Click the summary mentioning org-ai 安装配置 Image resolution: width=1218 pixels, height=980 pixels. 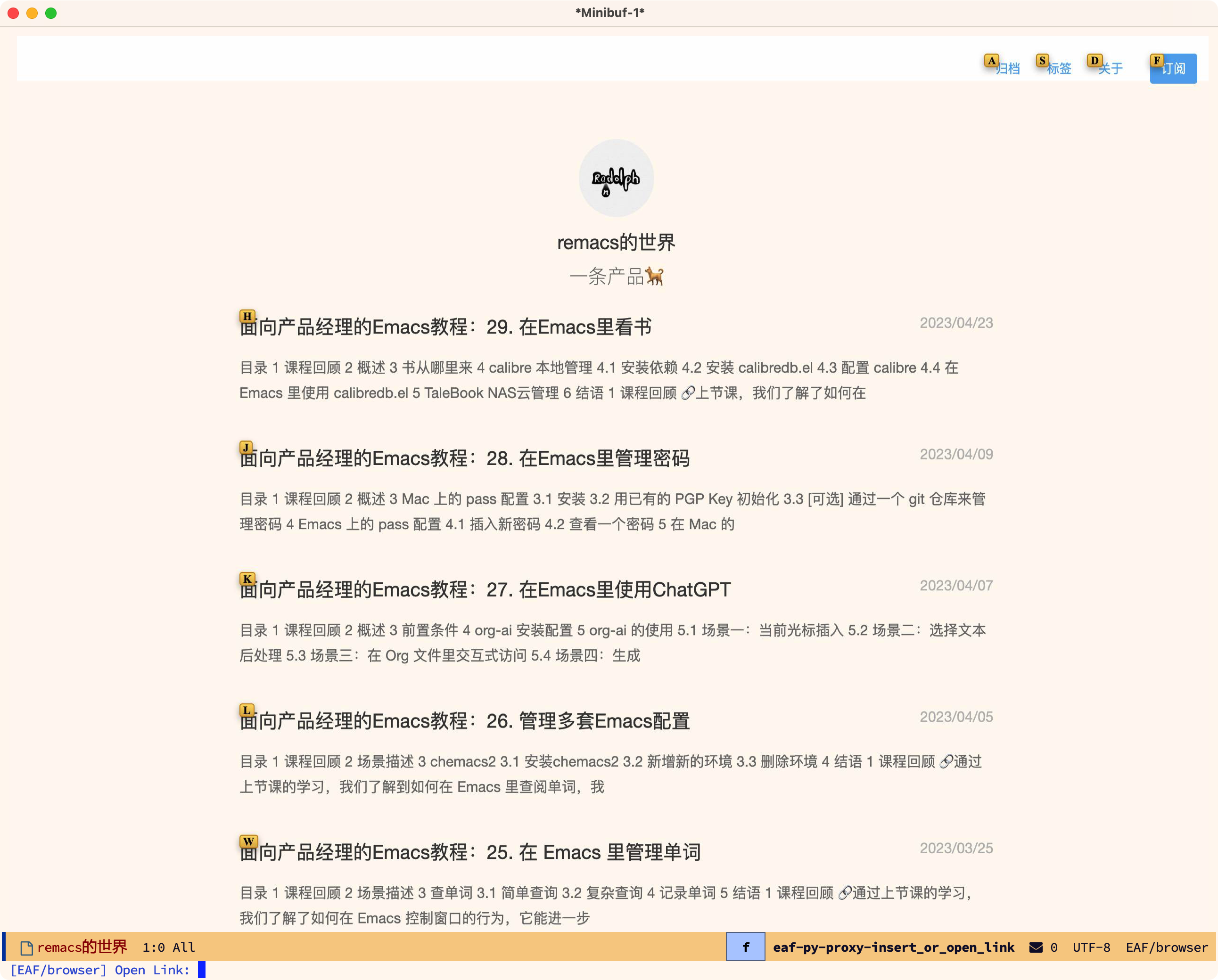[x=613, y=643]
